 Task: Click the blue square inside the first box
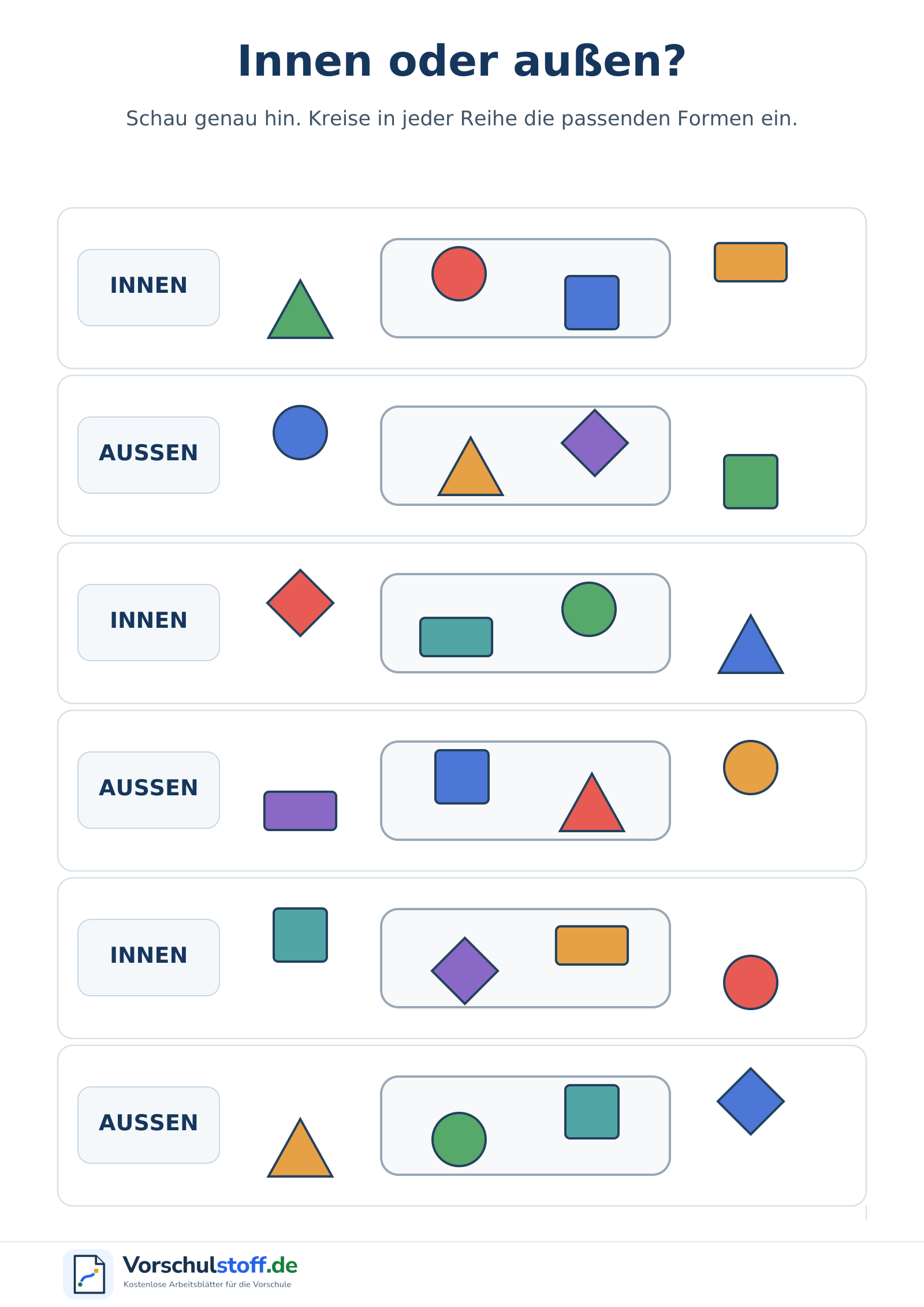point(592,303)
